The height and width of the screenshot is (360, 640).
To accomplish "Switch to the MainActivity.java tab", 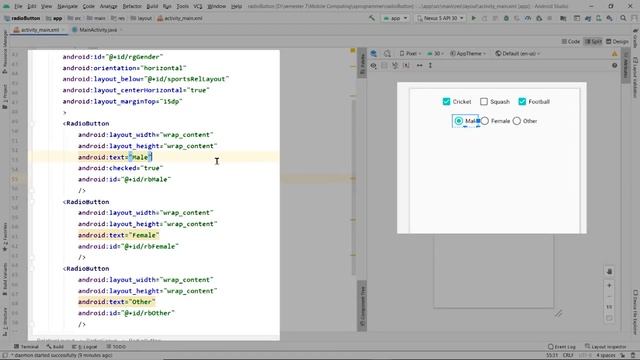I will (x=98, y=30).
